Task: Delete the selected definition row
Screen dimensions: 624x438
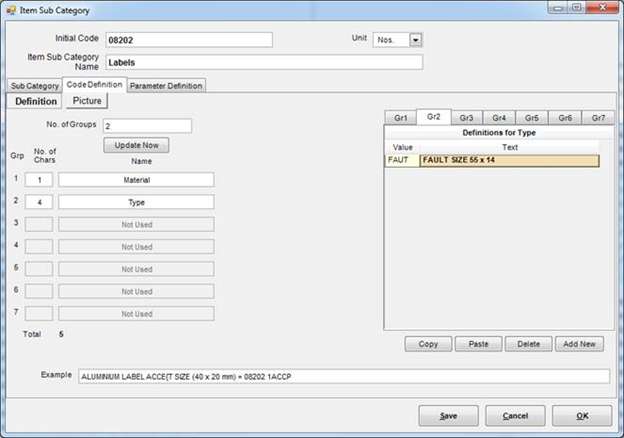Action: click(529, 344)
